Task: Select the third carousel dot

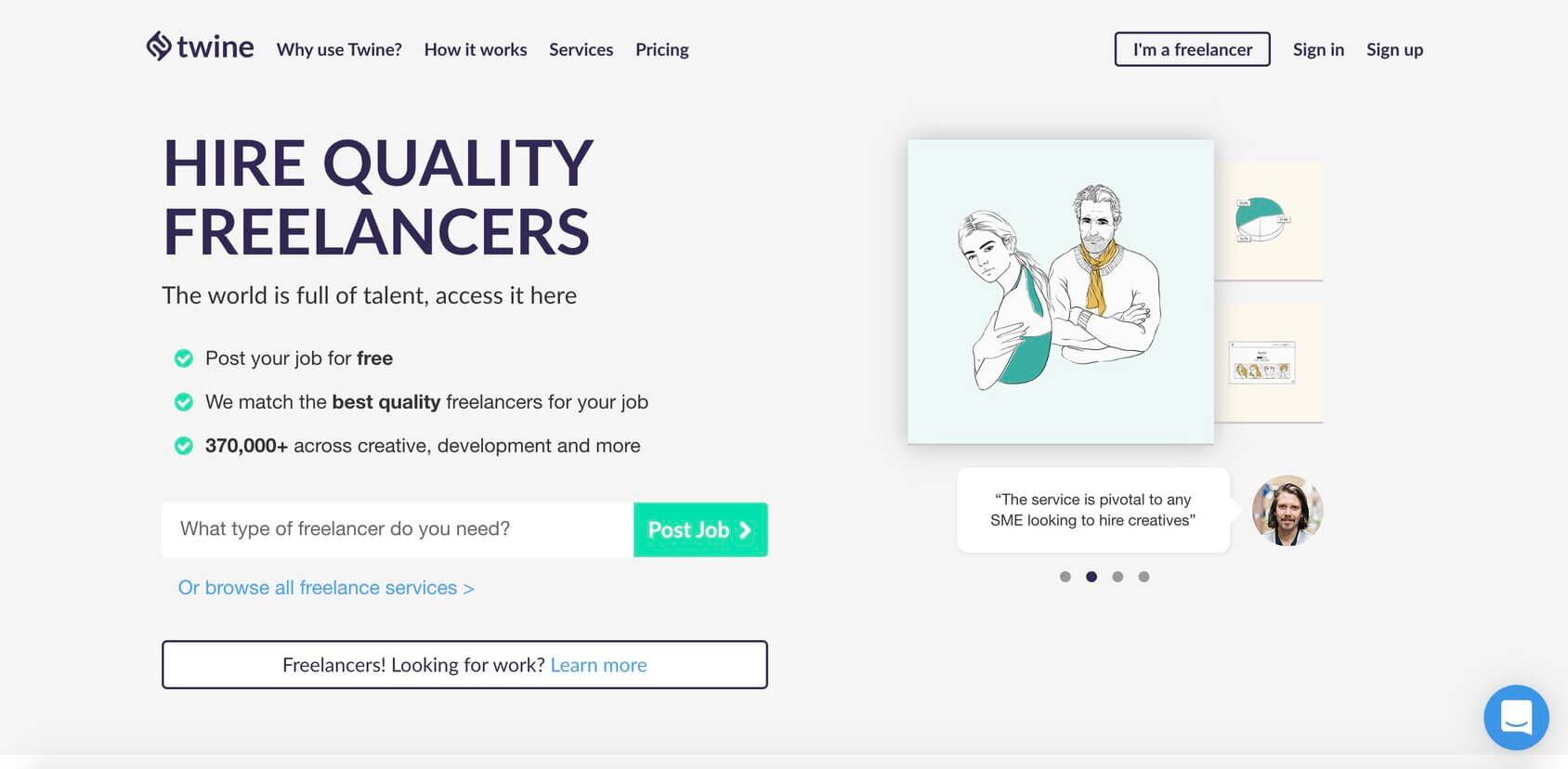Action: [1117, 577]
